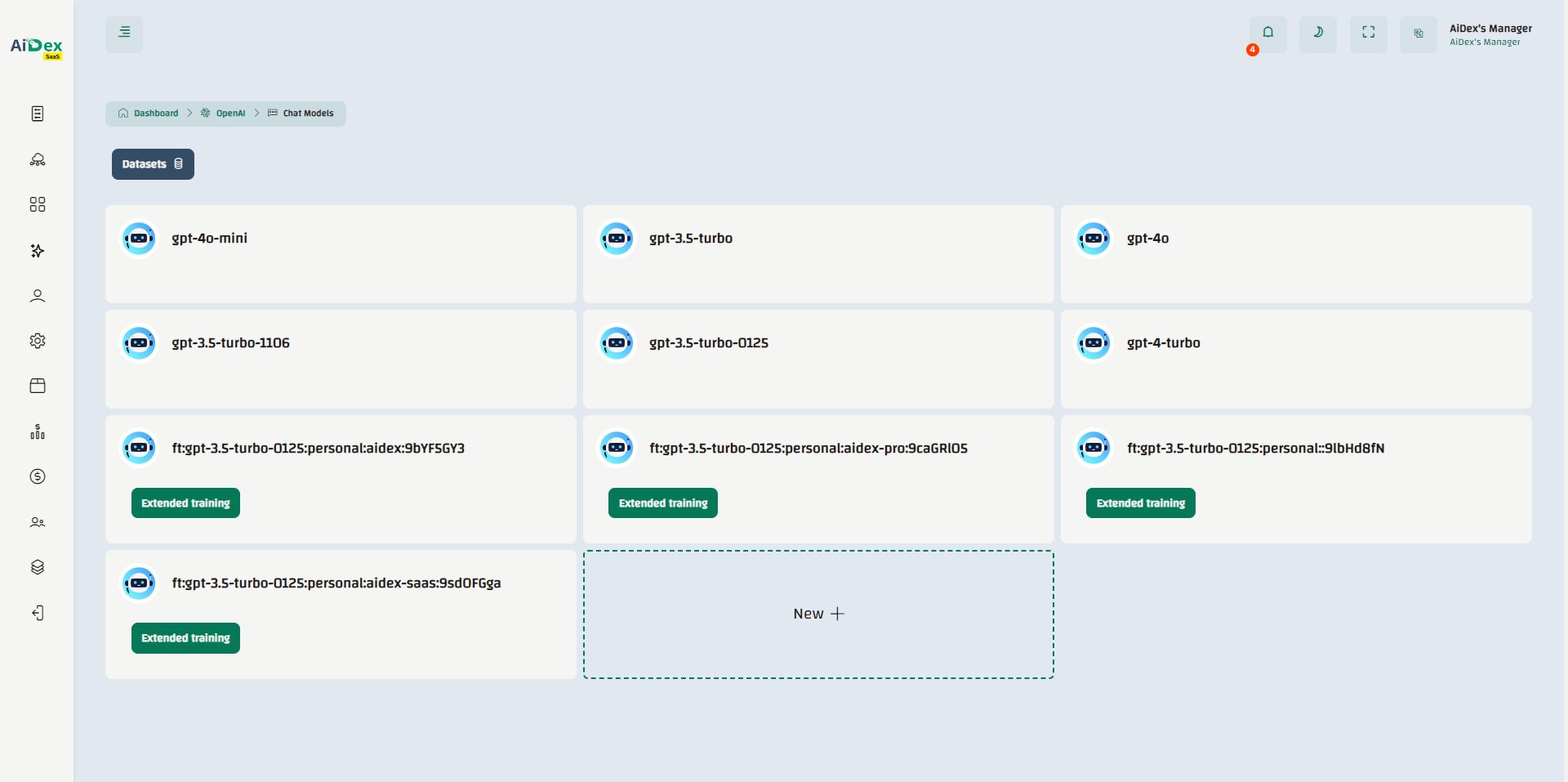Open the single-user profile icon in sidebar
Screen dimensions: 1568x782
click(38, 296)
